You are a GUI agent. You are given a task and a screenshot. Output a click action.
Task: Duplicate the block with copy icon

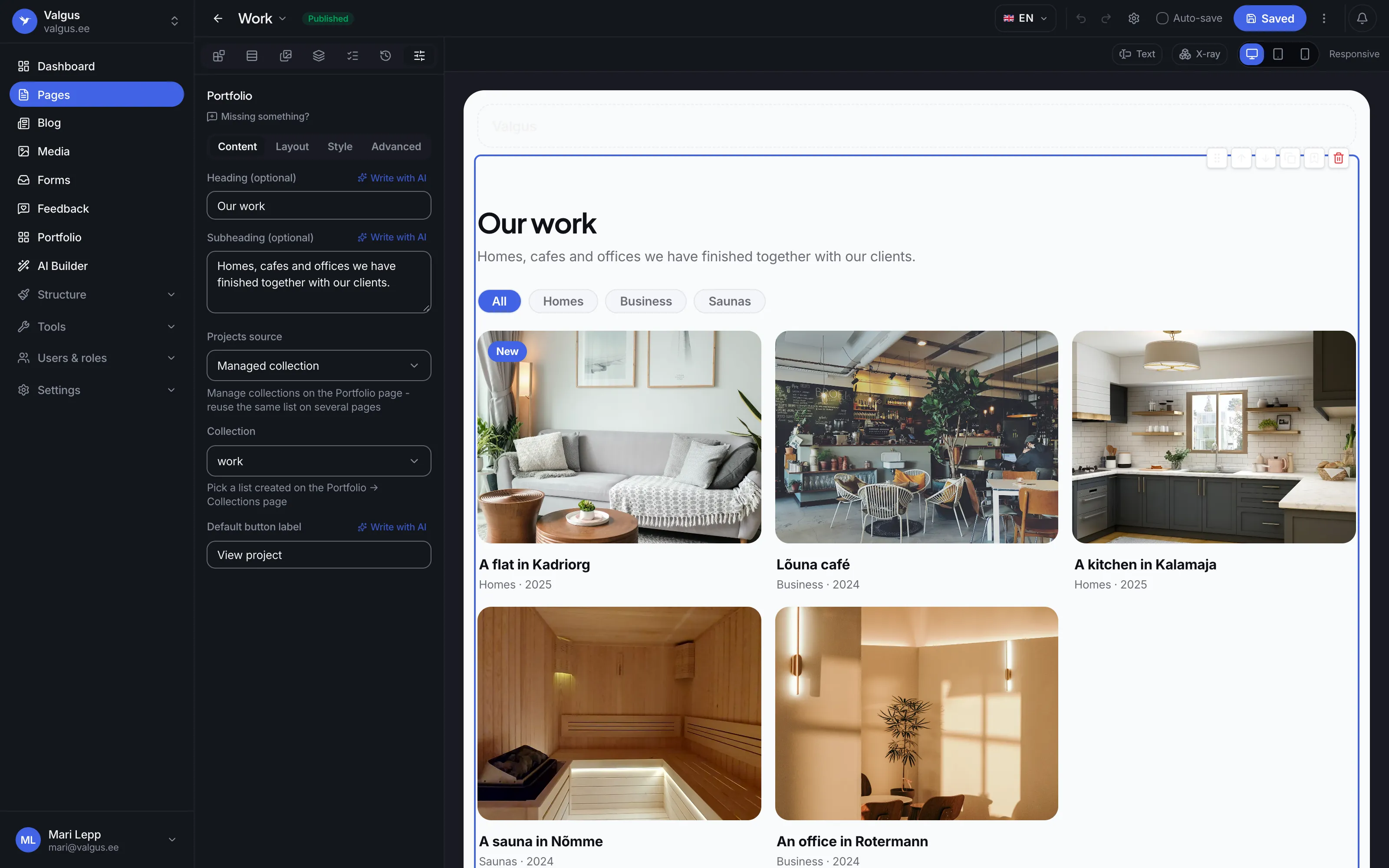point(1290,158)
